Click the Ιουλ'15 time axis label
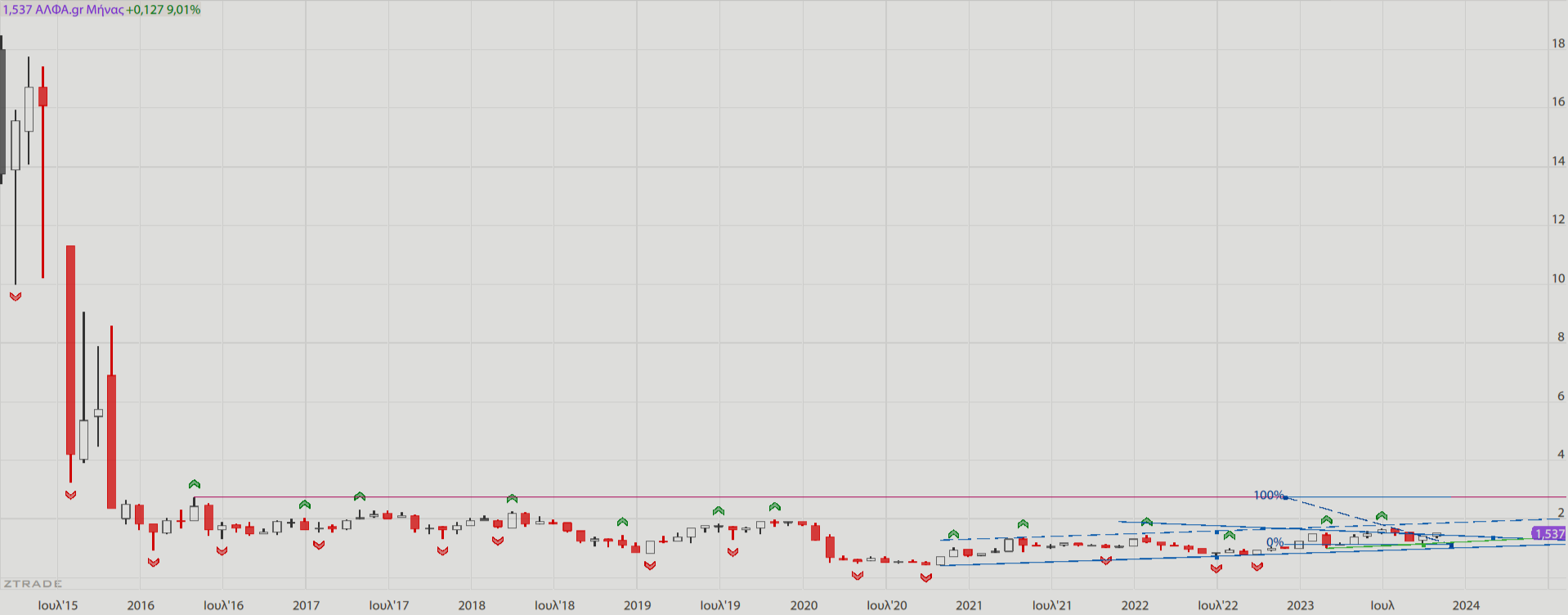The image size is (1568, 615). pyautogui.click(x=58, y=605)
